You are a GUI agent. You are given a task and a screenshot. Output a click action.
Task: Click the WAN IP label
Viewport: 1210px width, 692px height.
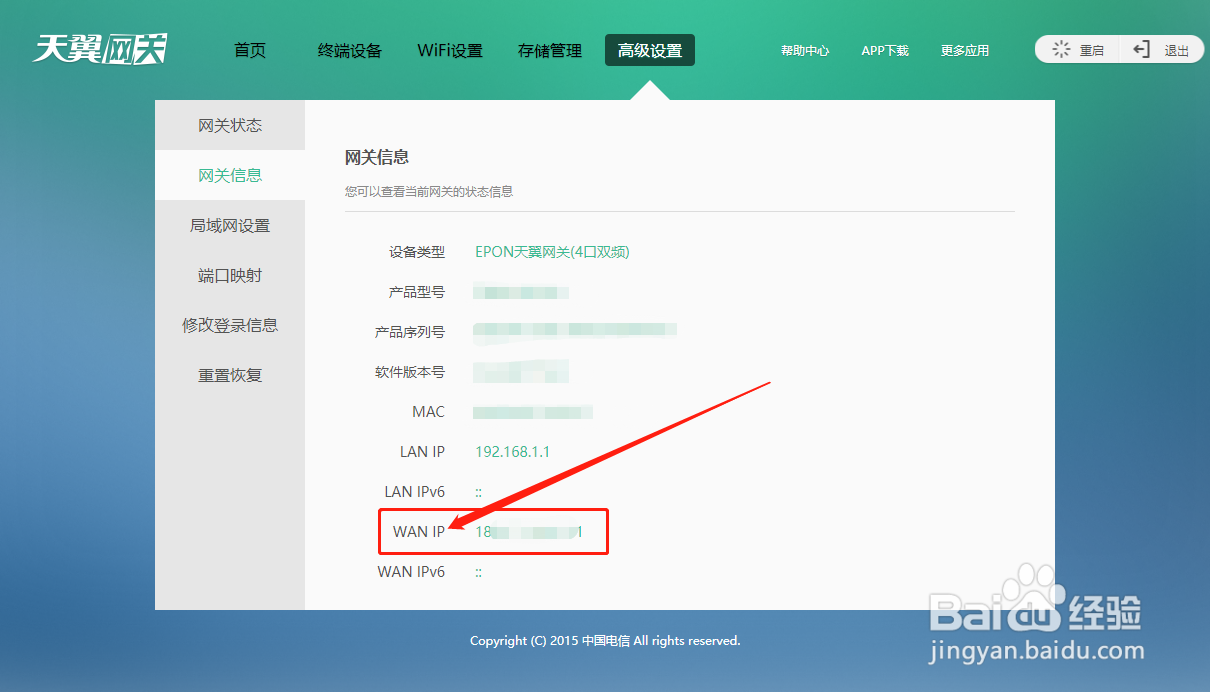point(419,532)
